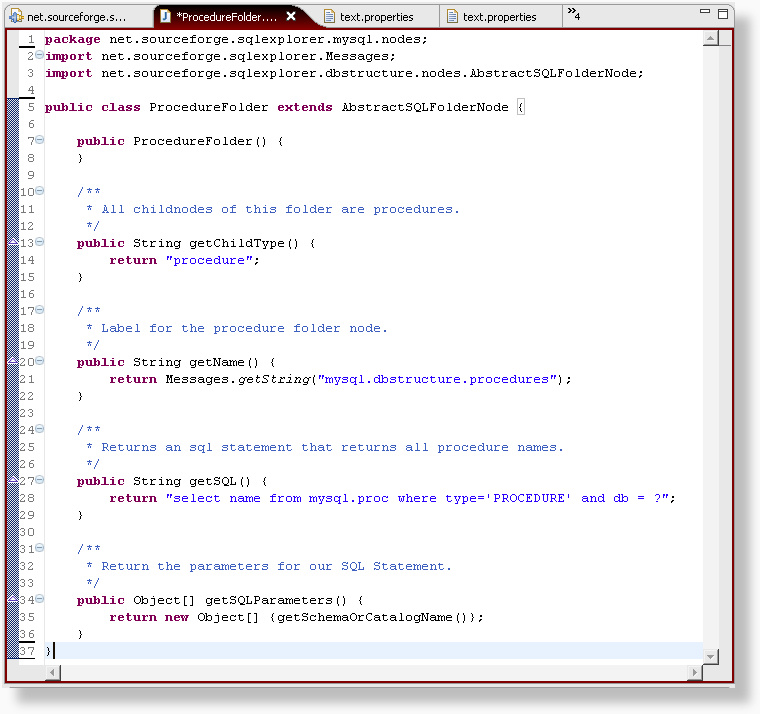760x714 pixels.
Task: Click the 'mysql.proc' text in the SQL string
Action: [x=348, y=498]
